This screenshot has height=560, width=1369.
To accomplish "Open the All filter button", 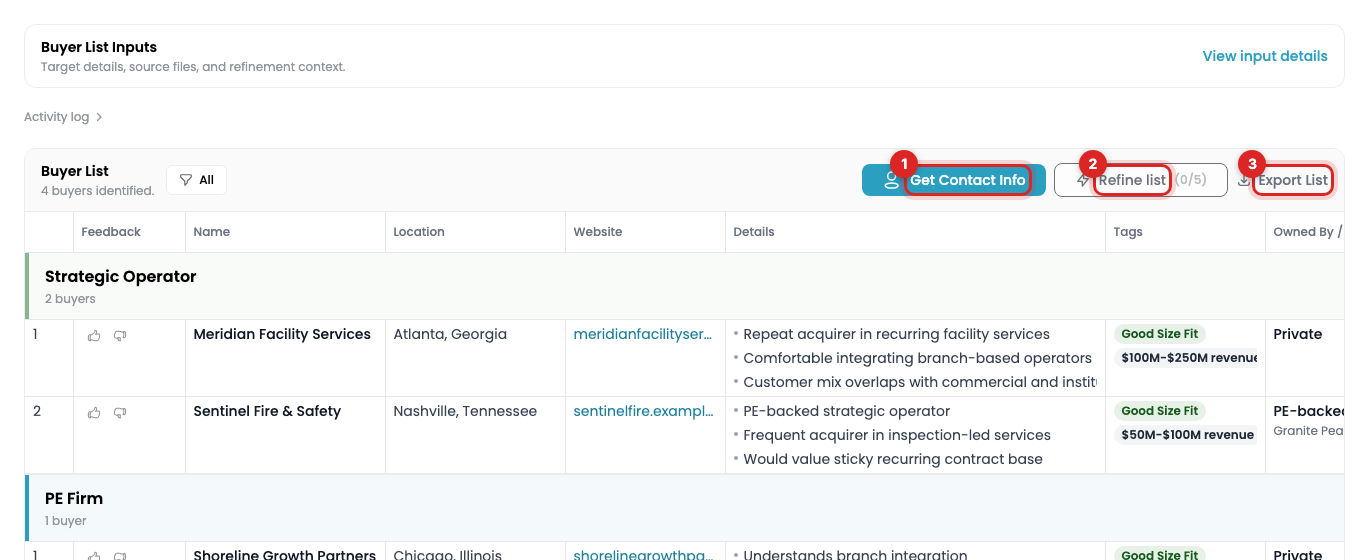I will (x=196, y=180).
